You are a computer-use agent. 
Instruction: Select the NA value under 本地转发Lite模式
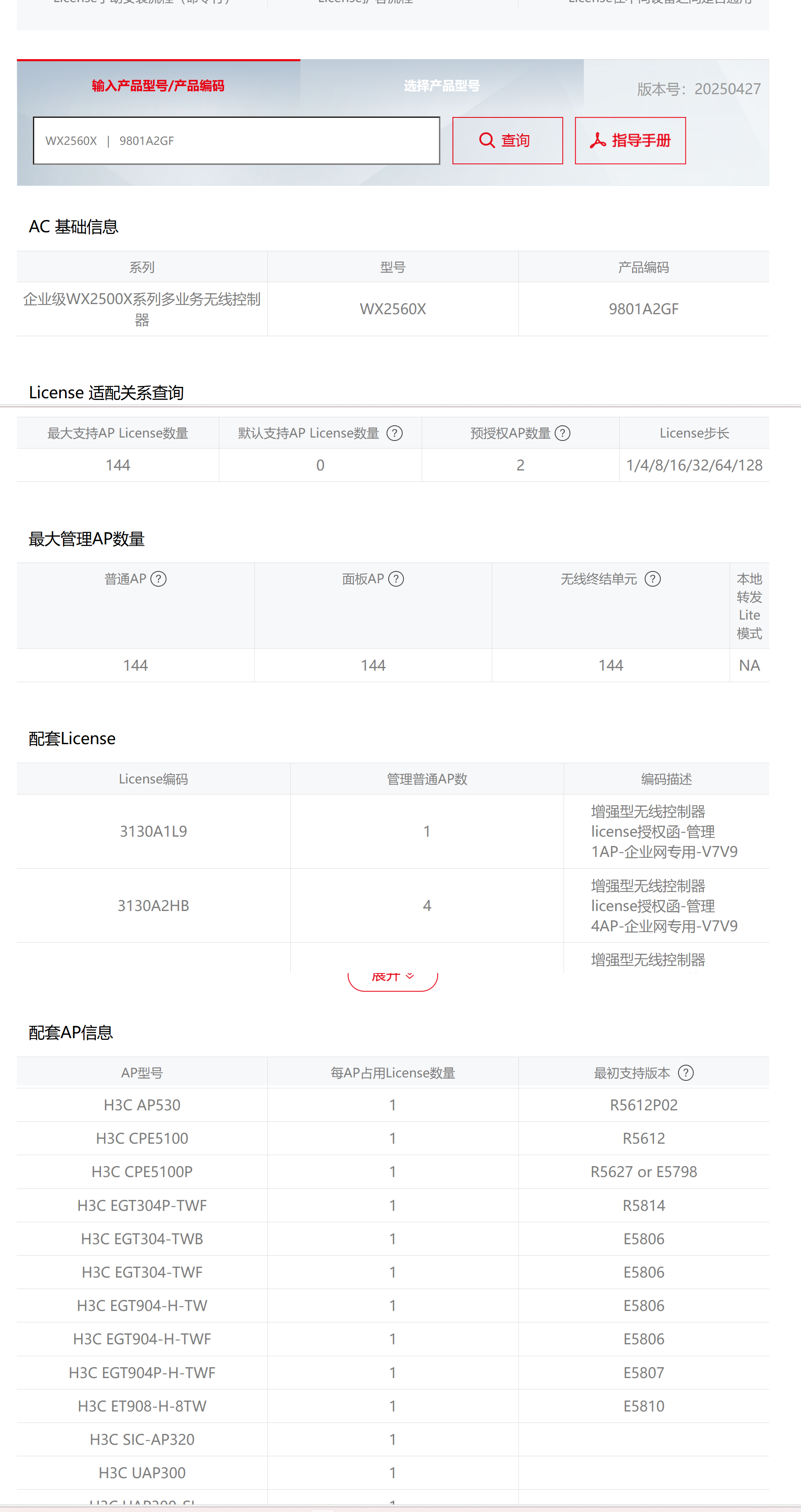pyautogui.click(x=749, y=666)
